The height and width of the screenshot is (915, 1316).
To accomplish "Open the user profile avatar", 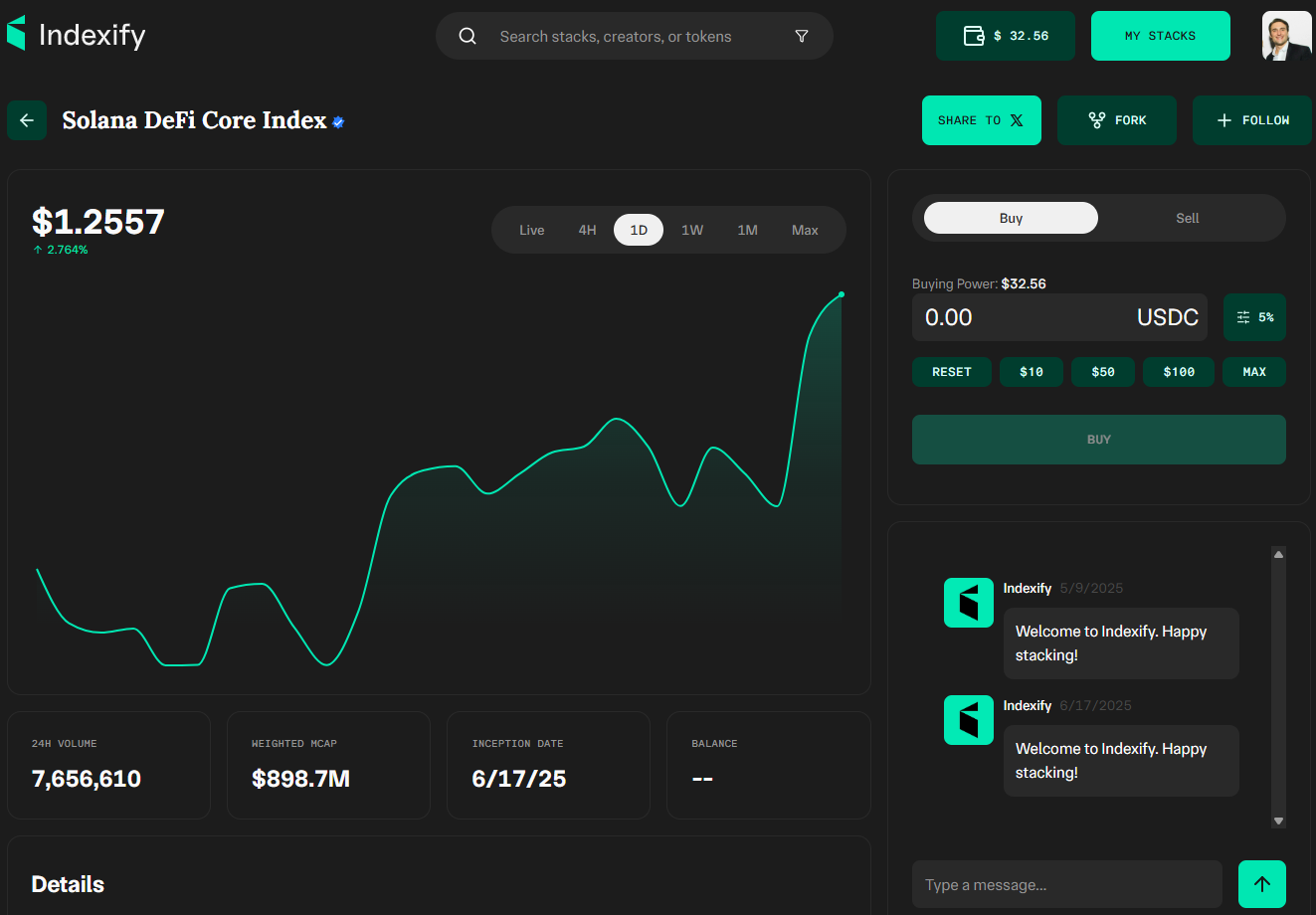I will tap(1286, 36).
